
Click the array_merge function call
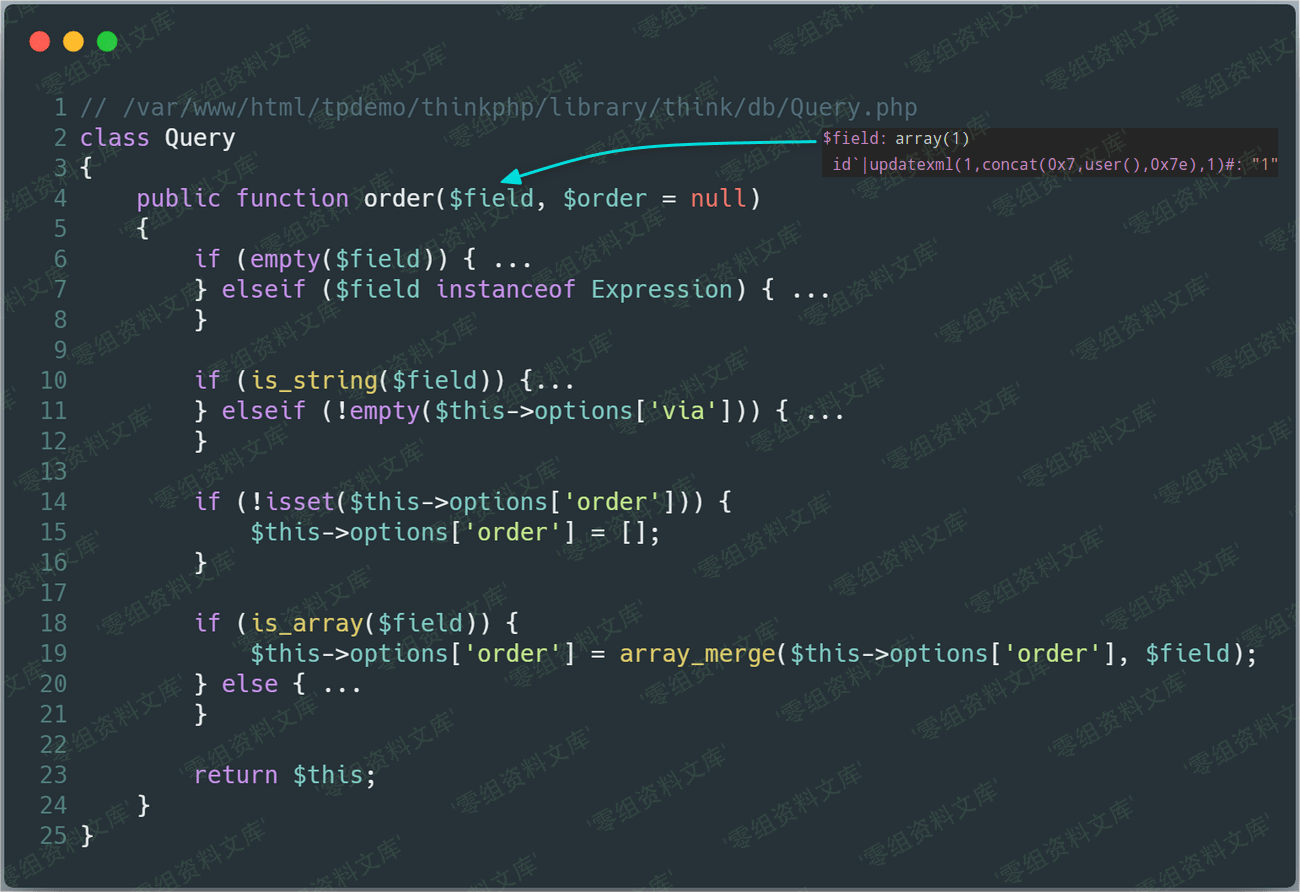point(697,653)
